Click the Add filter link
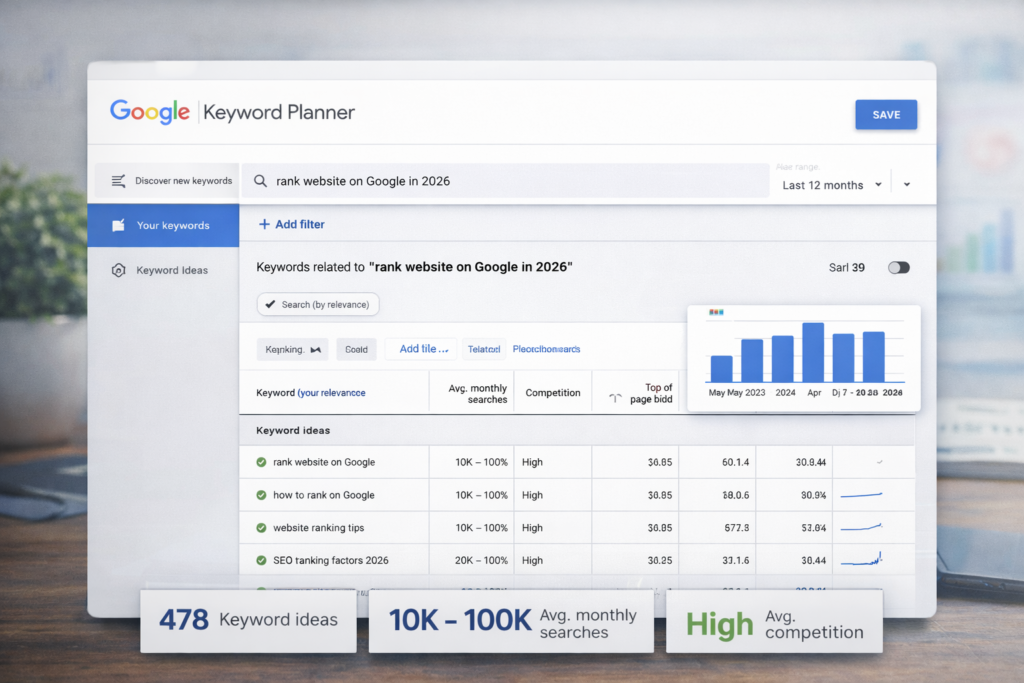1024x683 pixels. (291, 224)
